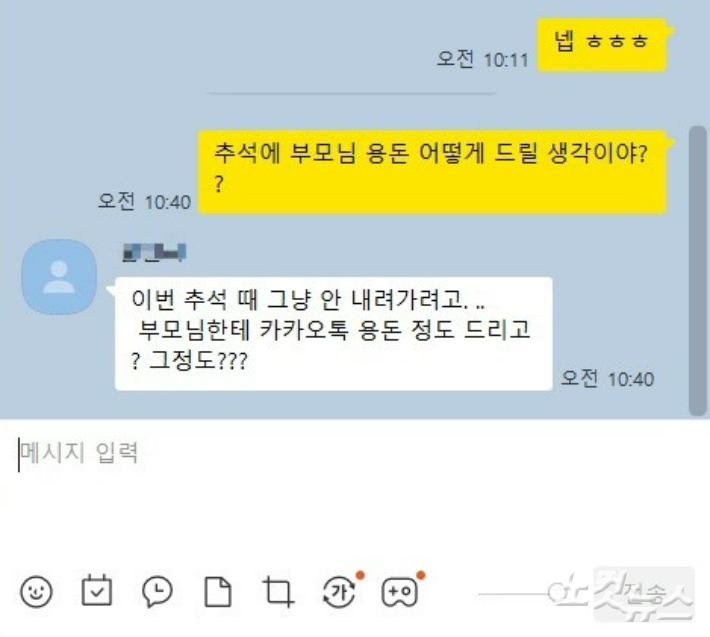Click the chat vertical scrollbar
710x637 pixels.
[x=698, y=271]
